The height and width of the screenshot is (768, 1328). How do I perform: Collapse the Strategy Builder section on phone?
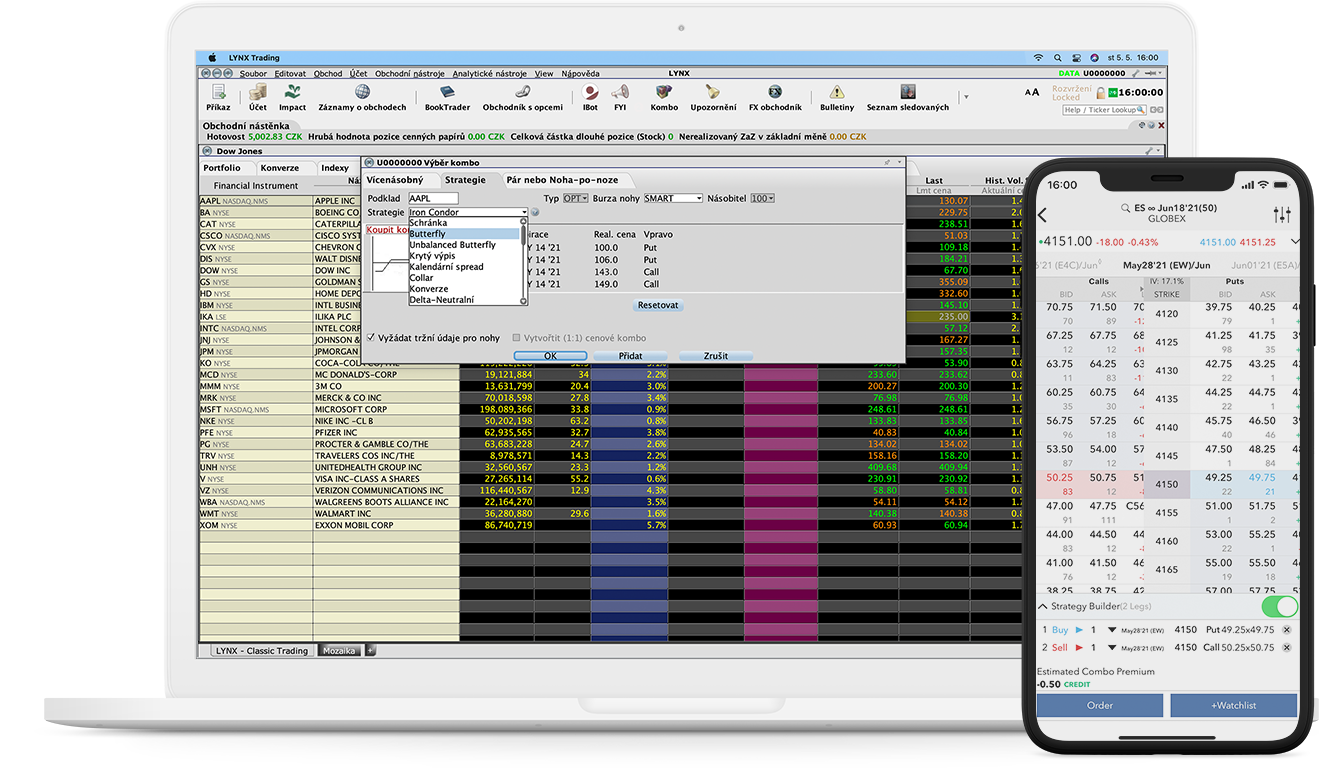(x=1043, y=607)
